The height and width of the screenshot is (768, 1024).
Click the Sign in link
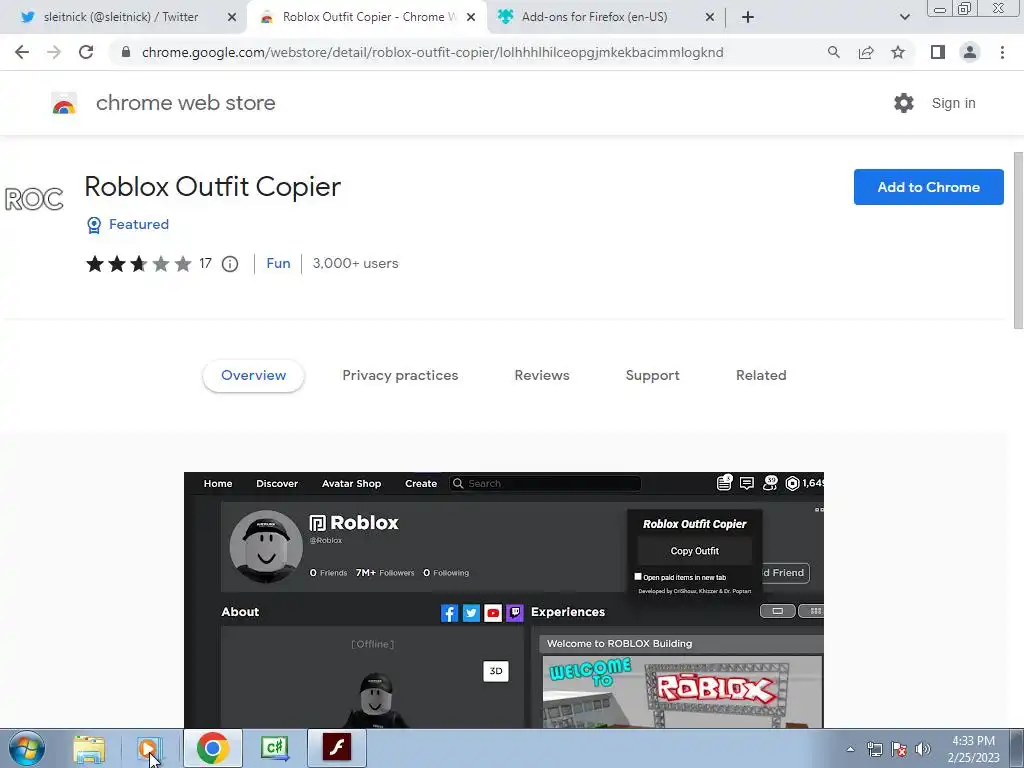[x=953, y=103]
